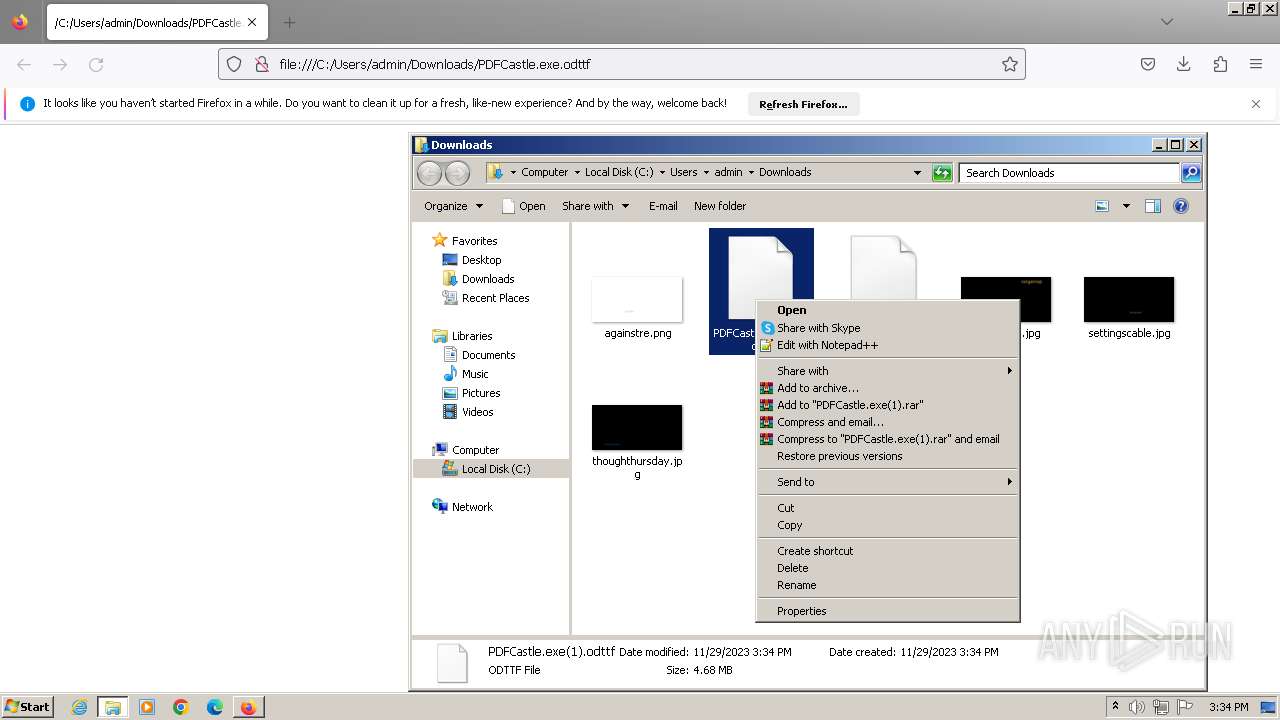Dismiss the Firefox notification bar
This screenshot has height=720, width=1280.
(1256, 104)
